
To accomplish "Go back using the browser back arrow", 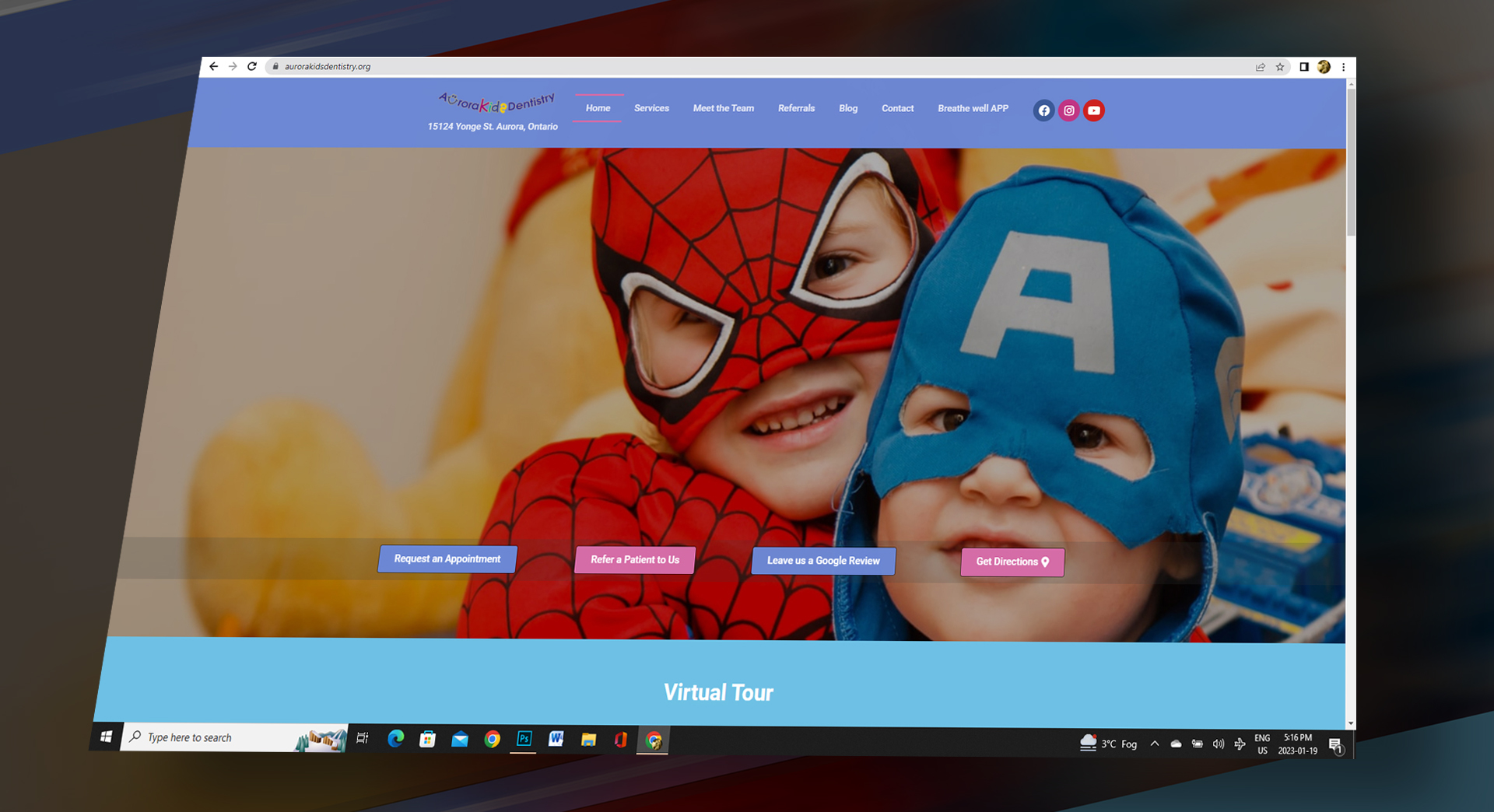I will click(x=213, y=66).
